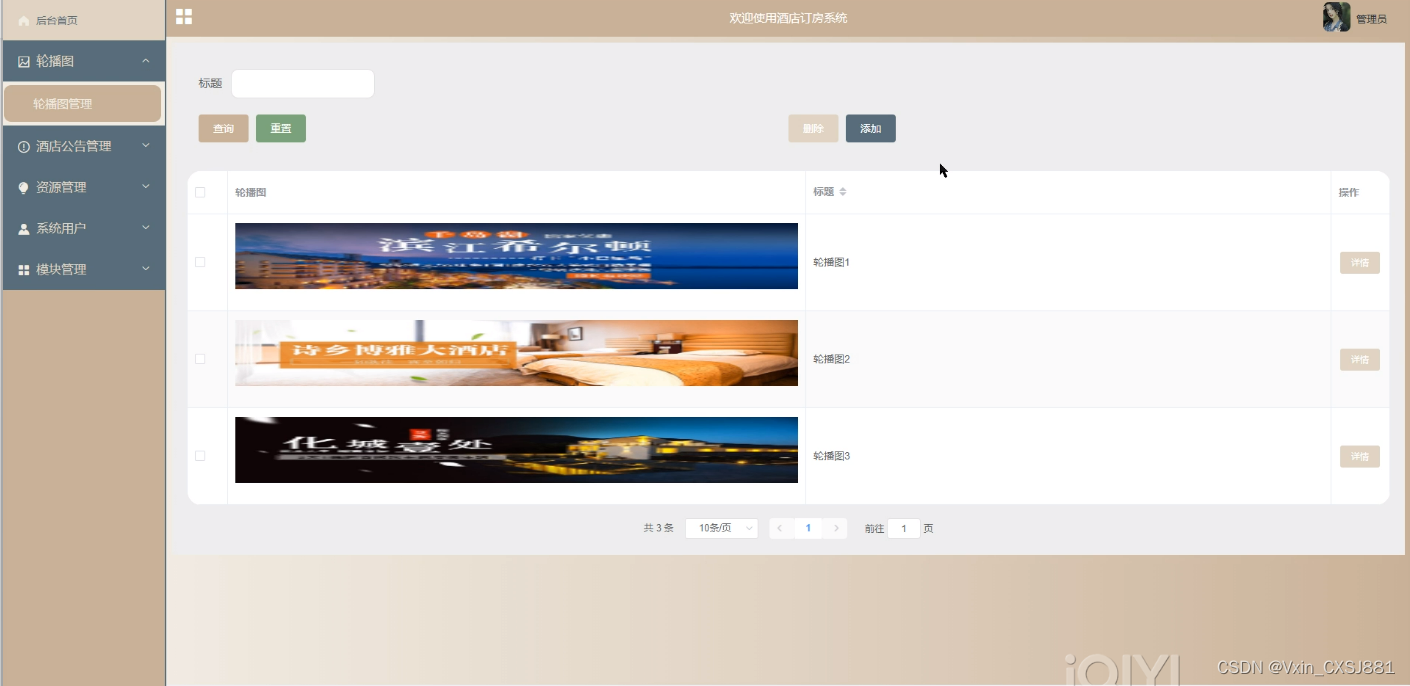Expand the 资源管理 chevron

point(146,187)
